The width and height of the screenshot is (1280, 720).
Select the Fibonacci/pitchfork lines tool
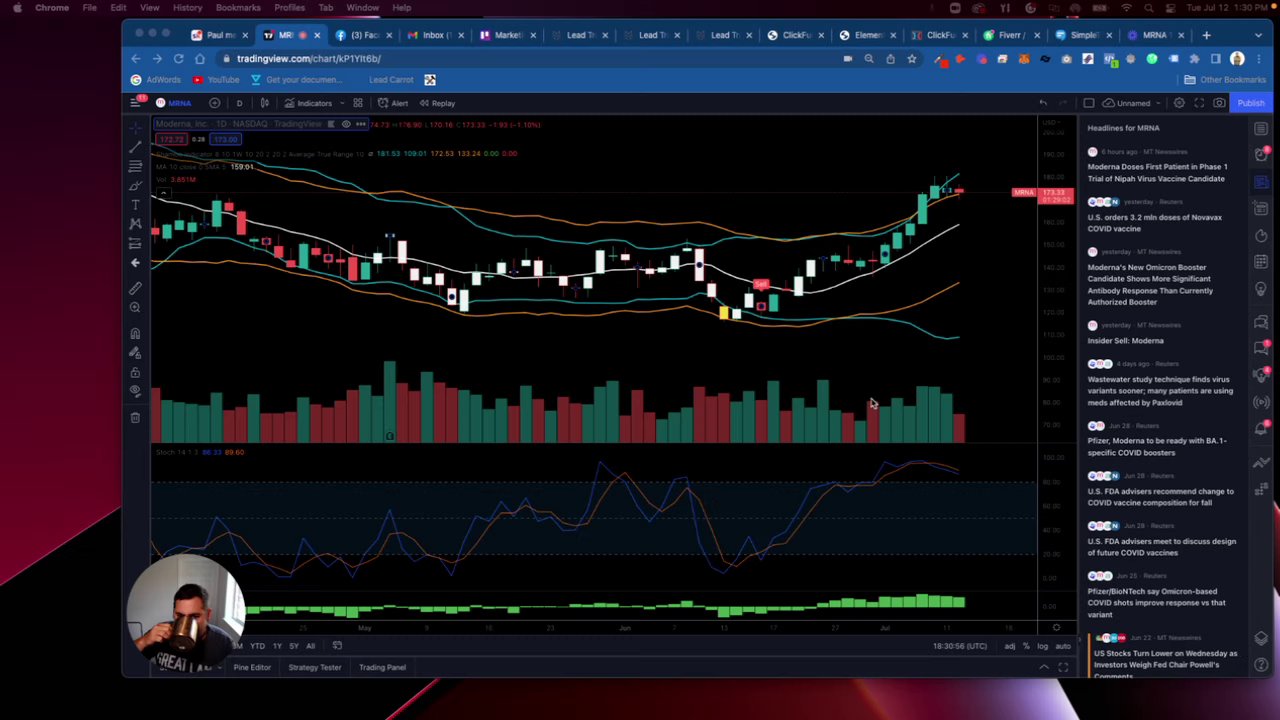(x=135, y=166)
